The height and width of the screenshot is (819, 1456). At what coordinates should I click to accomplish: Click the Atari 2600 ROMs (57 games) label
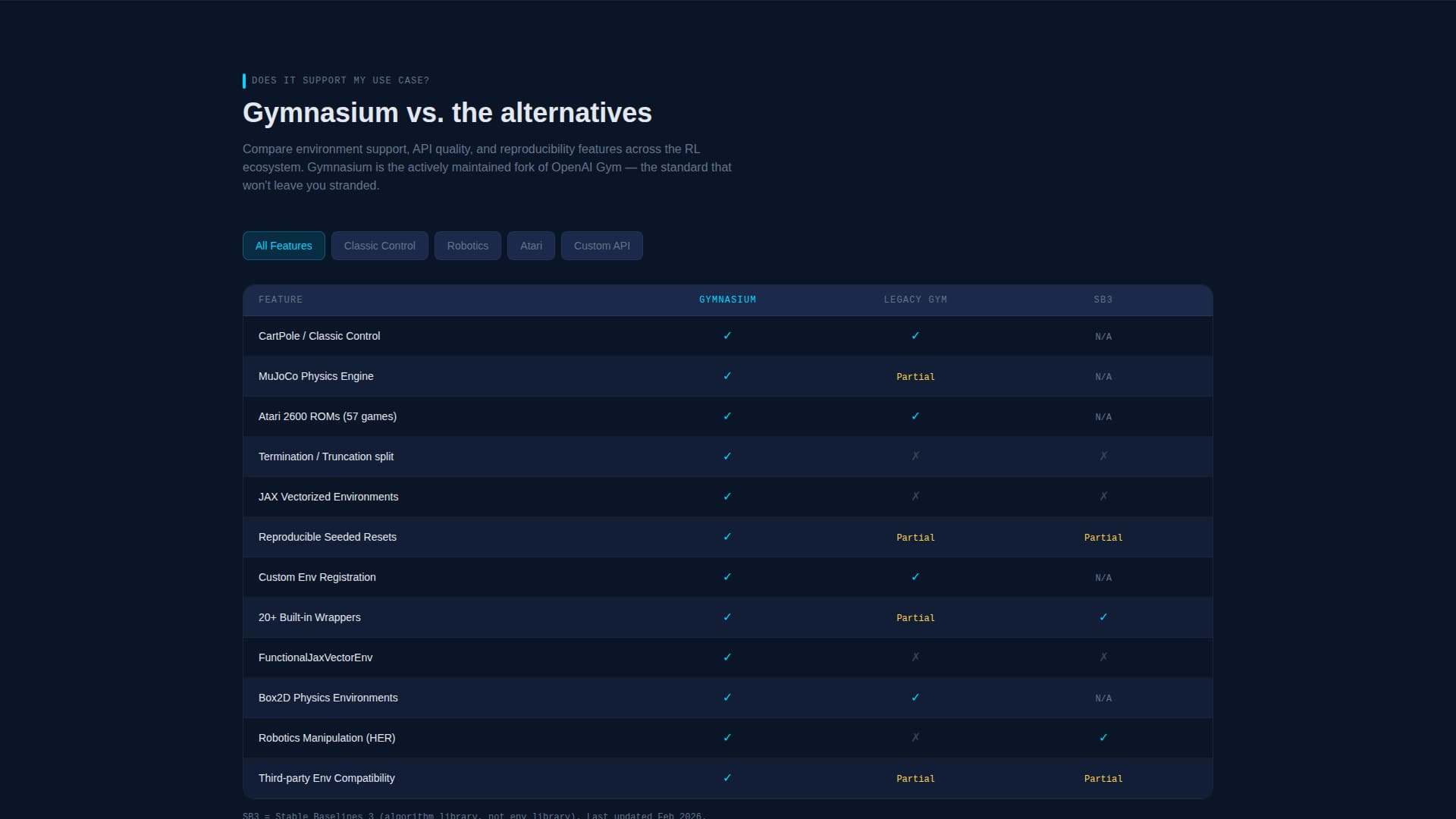(x=328, y=416)
